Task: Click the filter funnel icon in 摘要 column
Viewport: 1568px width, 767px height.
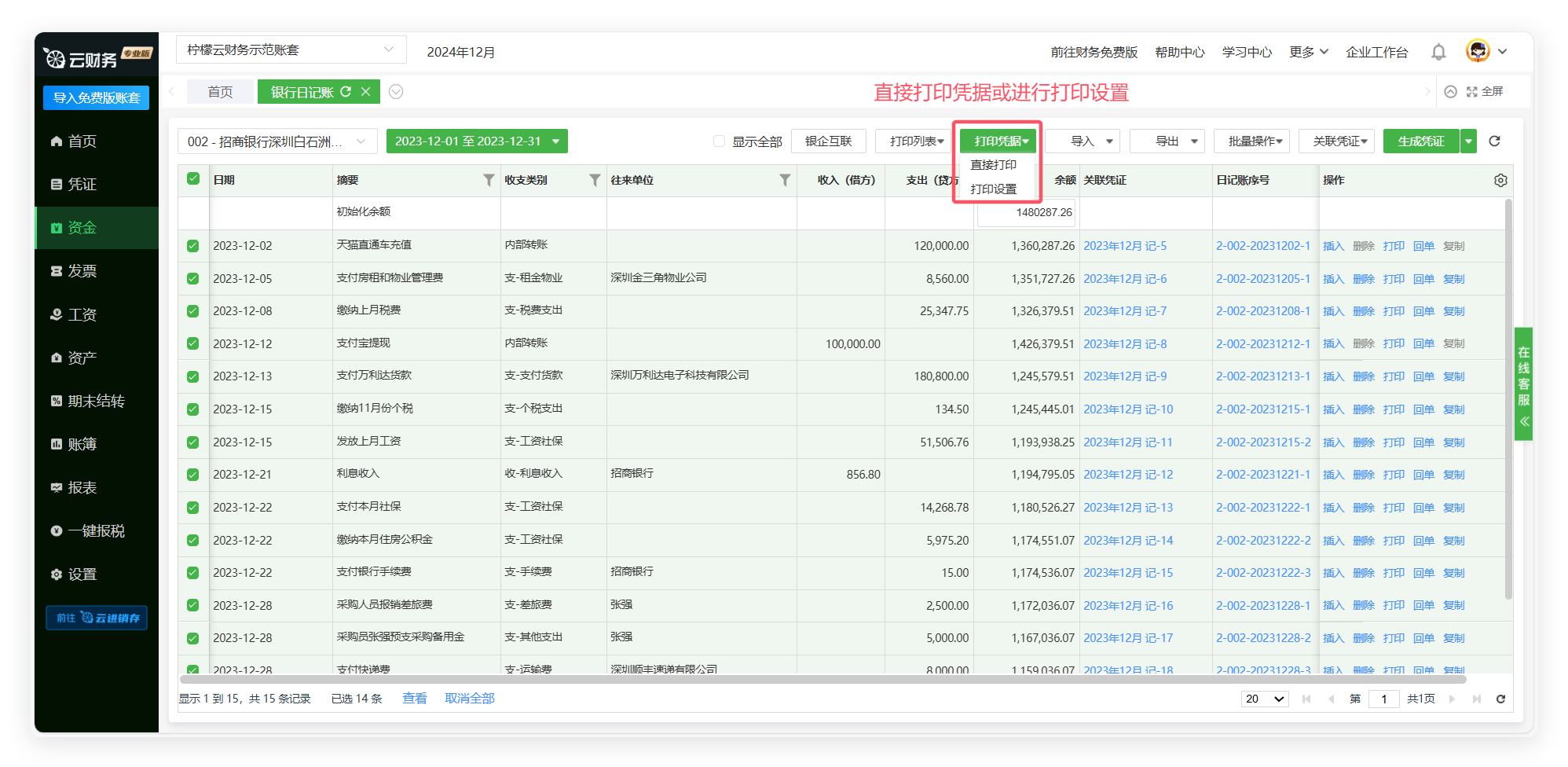Action: [489, 180]
